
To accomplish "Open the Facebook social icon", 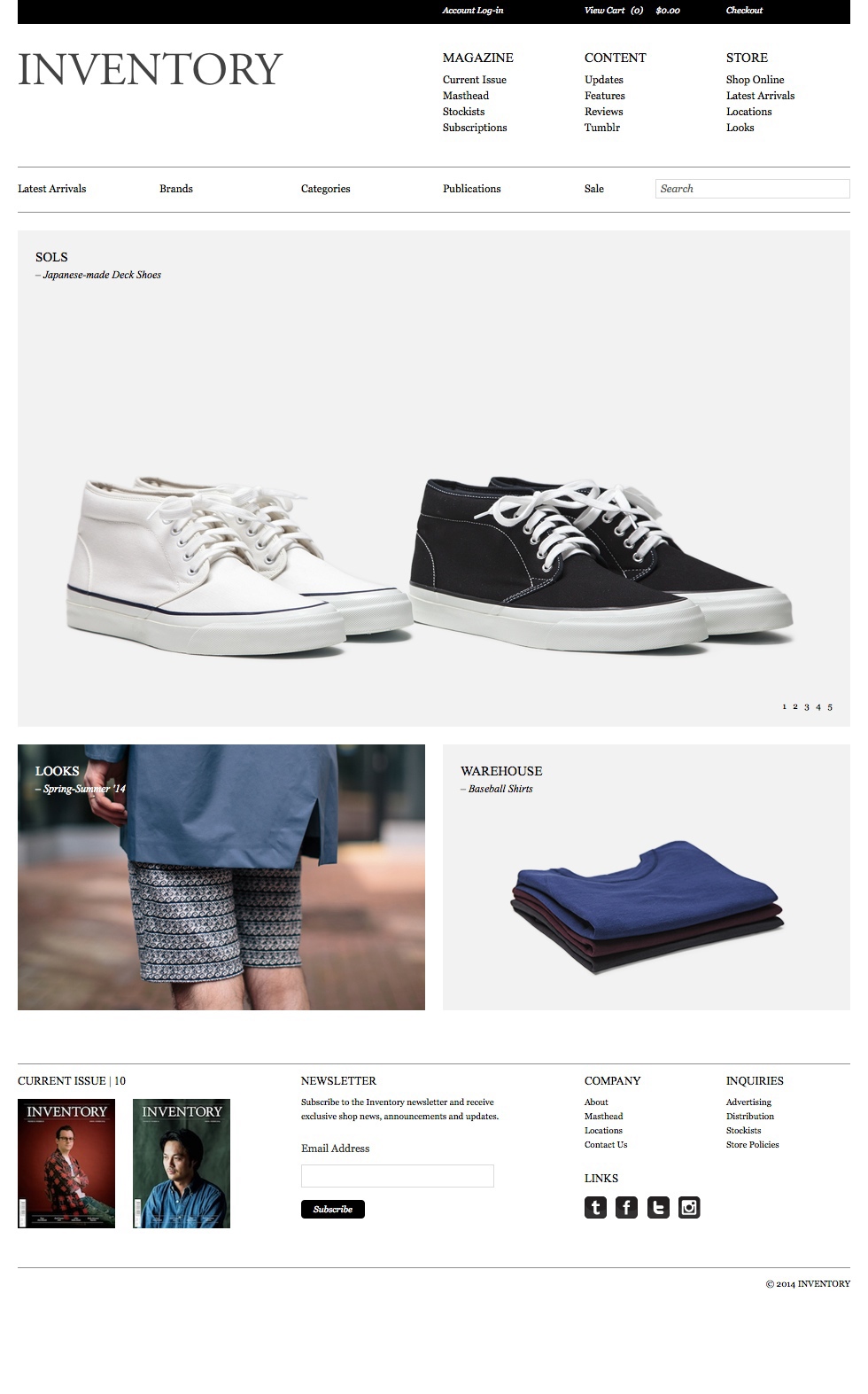I will [x=626, y=1207].
